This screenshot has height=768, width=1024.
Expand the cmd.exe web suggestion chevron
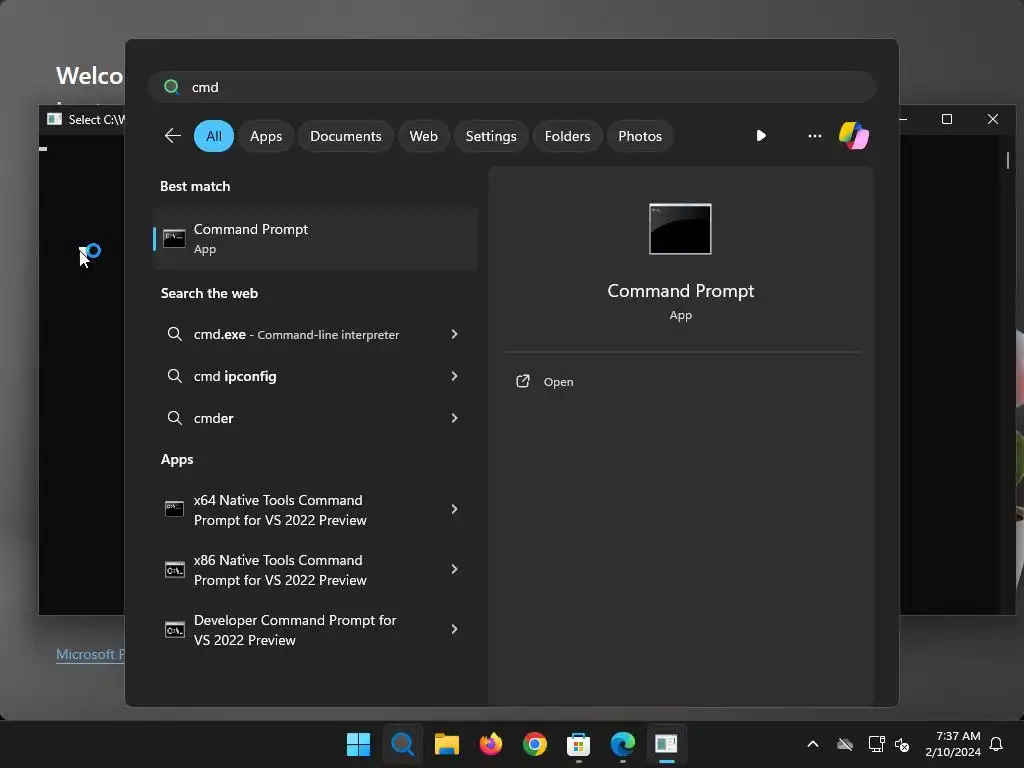point(455,334)
